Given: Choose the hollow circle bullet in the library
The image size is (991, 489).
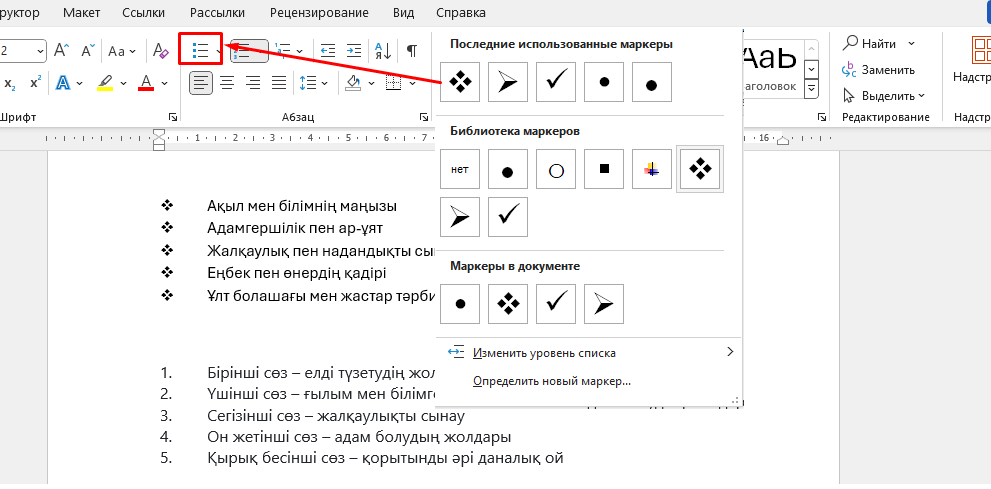Looking at the screenshot, I should [556, 170].
